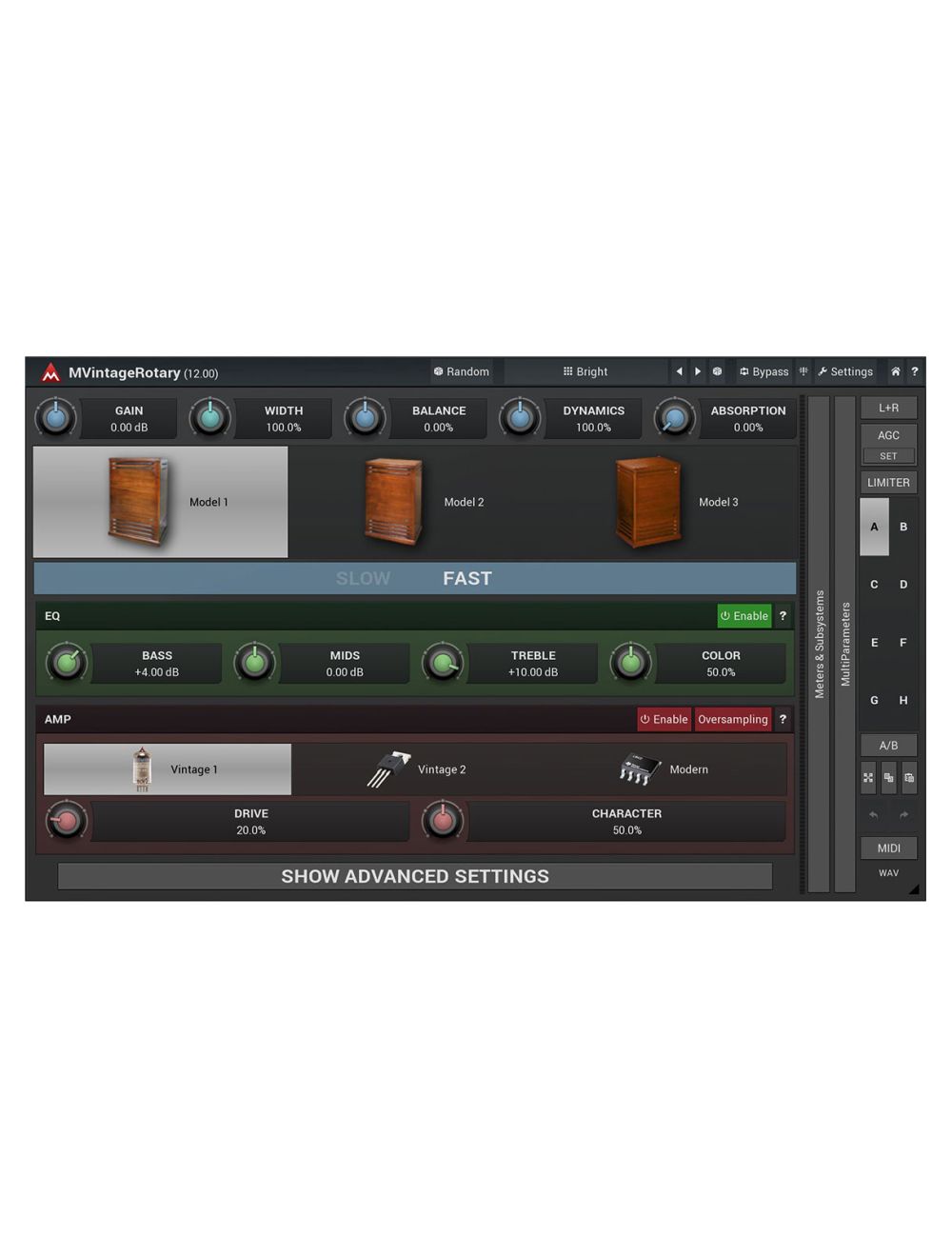Click the SHOW ADVANCED SETTINGS button

(415, 876)
